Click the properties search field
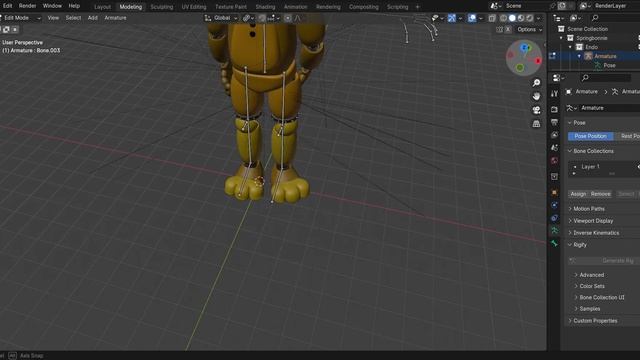Screen dimensions: 640x360 pos(606,78)
